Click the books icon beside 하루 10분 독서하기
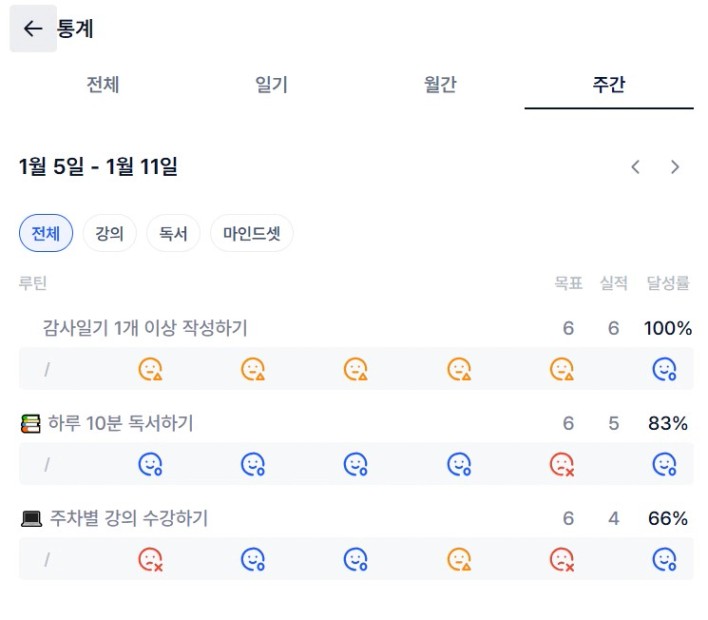Image resolution: width=708 pixels, height=620 pixels. [x=31, y=424]
